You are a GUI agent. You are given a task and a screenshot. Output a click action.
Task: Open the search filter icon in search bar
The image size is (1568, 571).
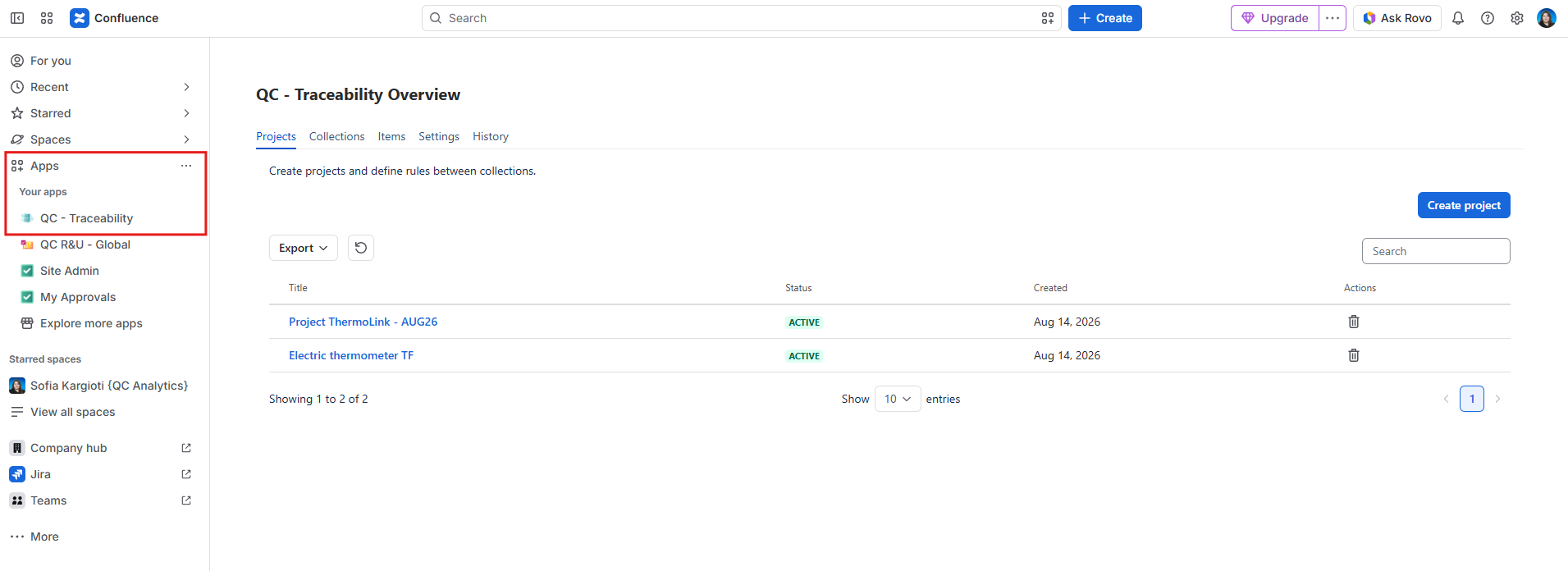1048,18
